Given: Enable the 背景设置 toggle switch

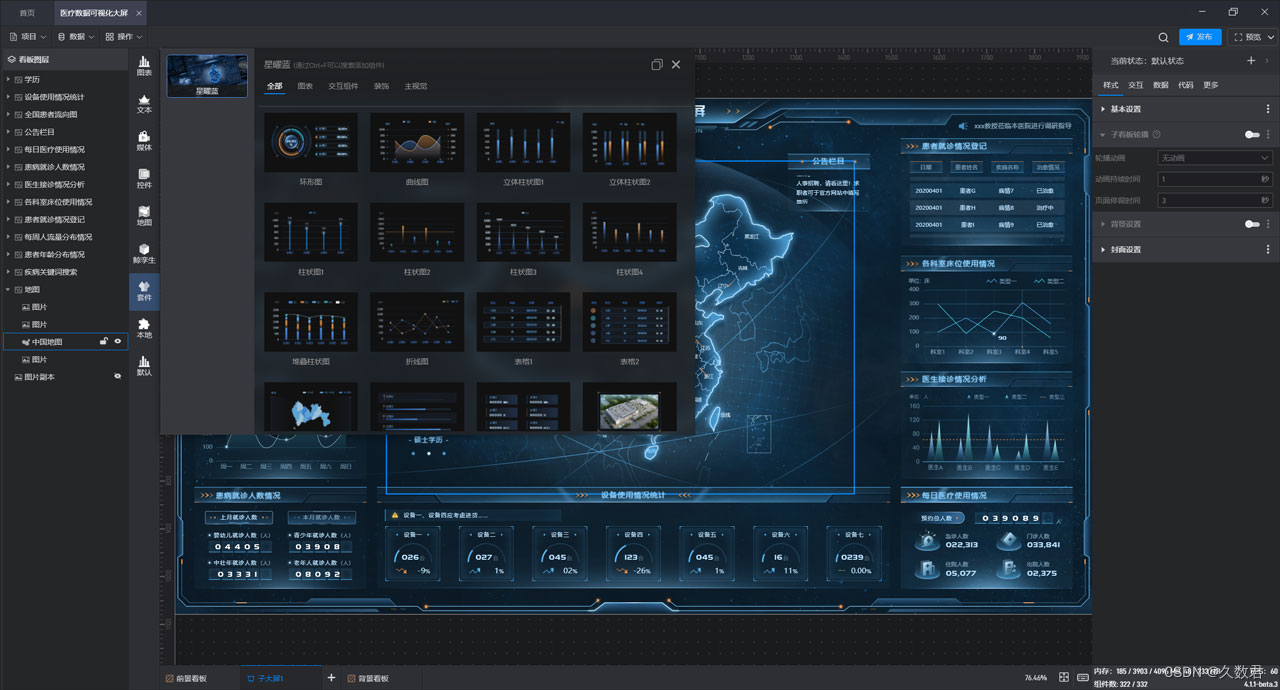Looking at the screenshot, I should (1251, 224).
